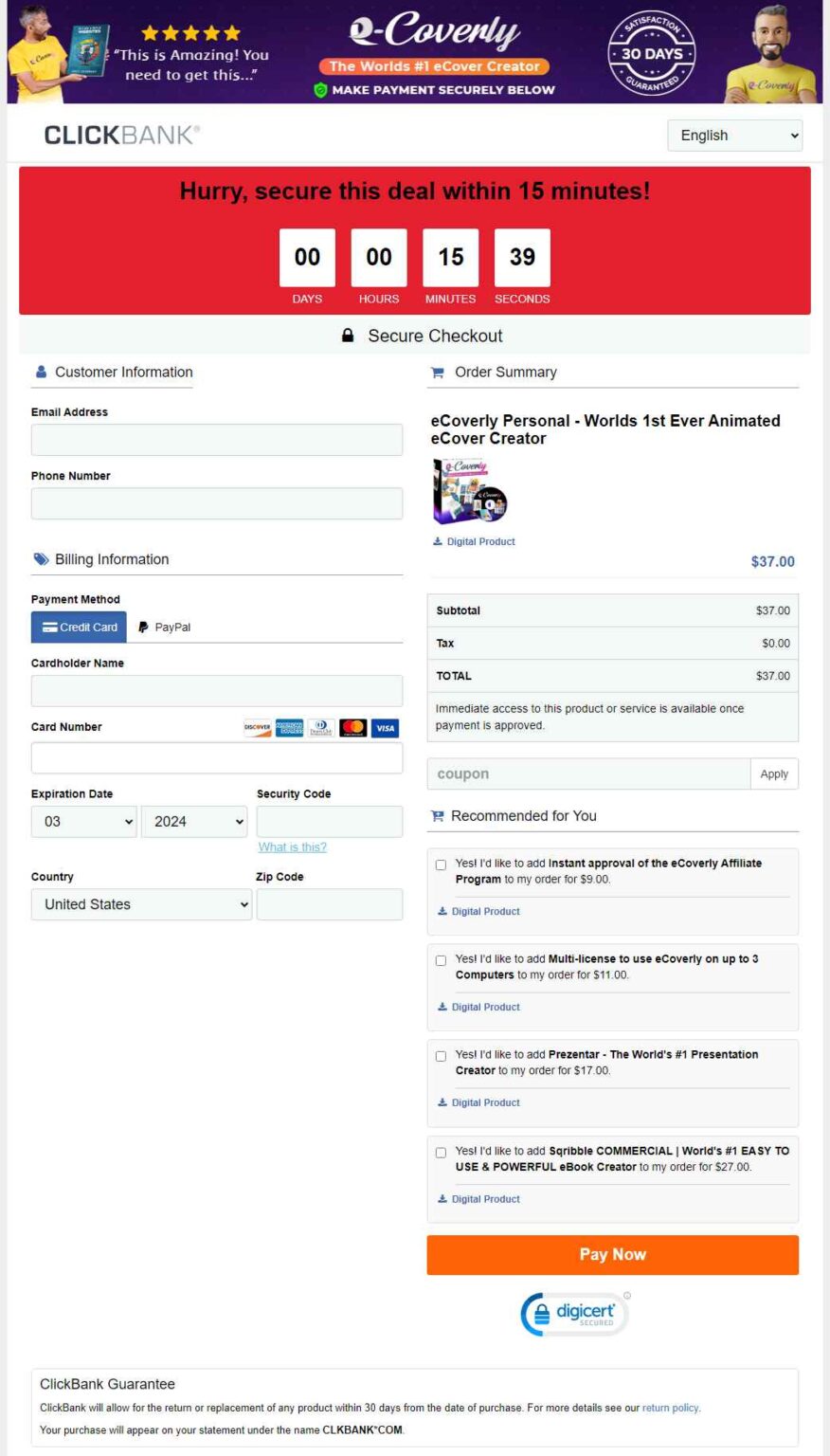Click the five-star rating in banner
The height and width of the screenshot is (1456, 830).
tap(190, 32)
